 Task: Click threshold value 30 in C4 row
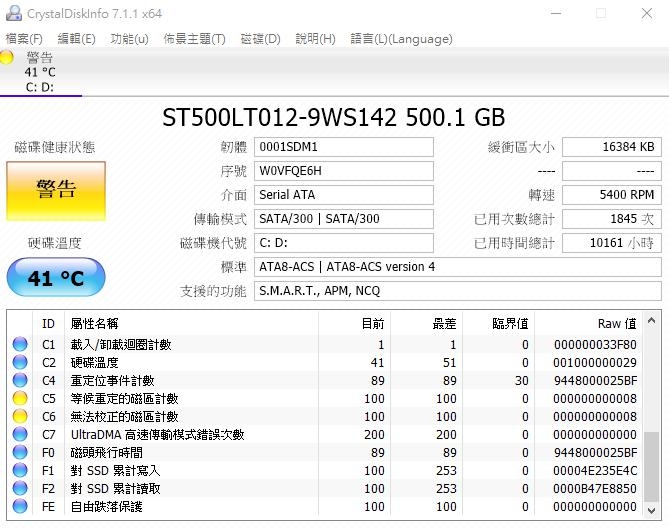click(521, 381)
